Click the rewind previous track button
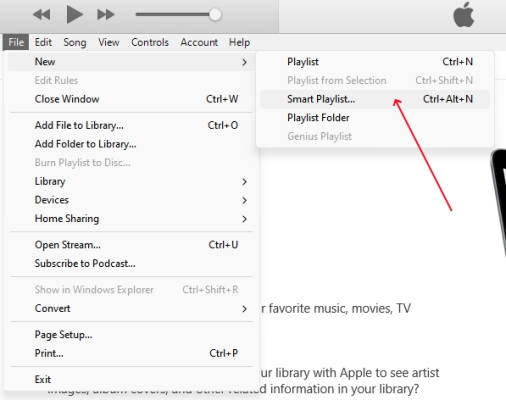The height and width of the screenshot is (400, 506). [42, 15]
